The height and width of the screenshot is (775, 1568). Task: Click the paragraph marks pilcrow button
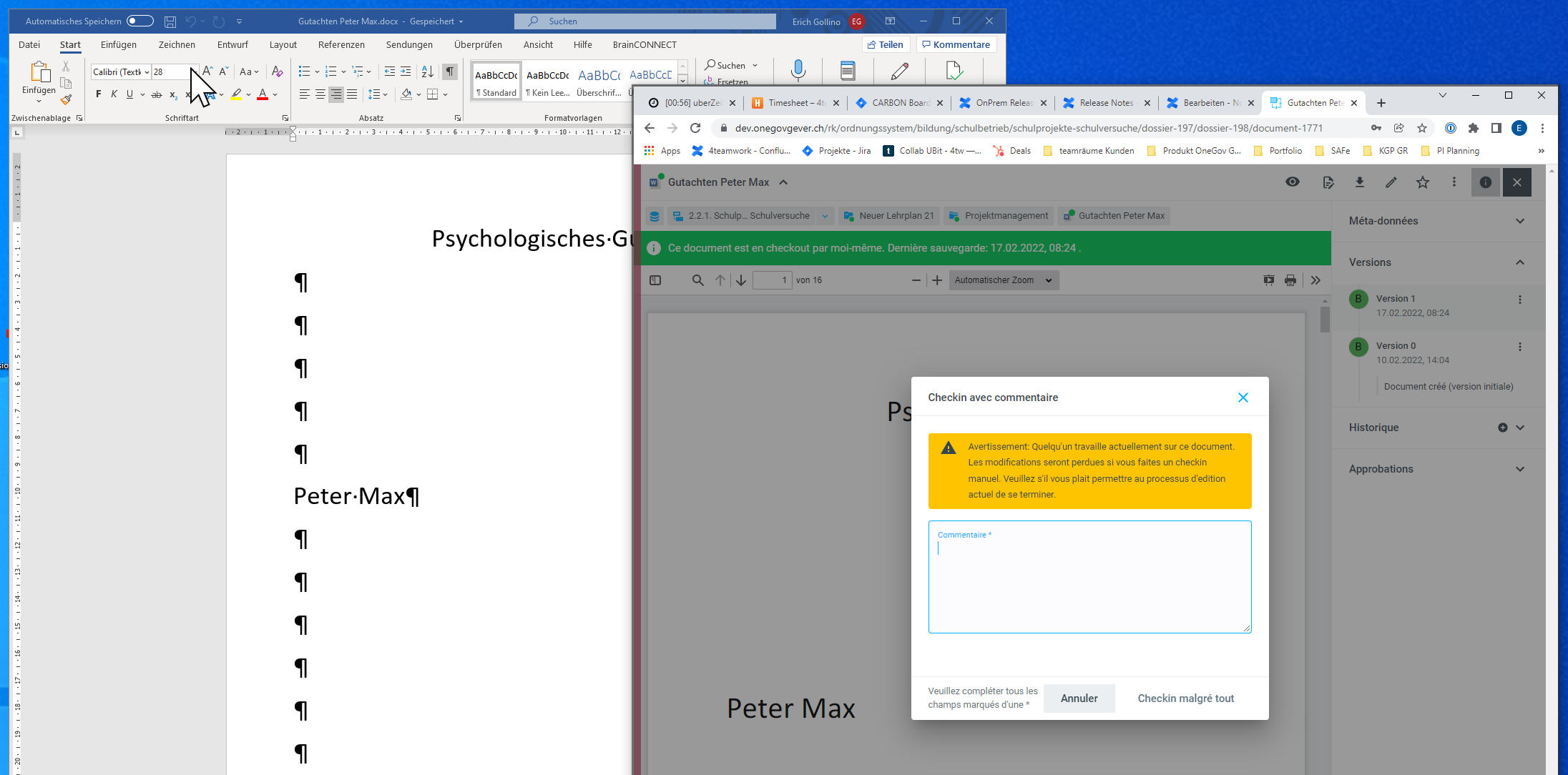(x=450, y=71)
